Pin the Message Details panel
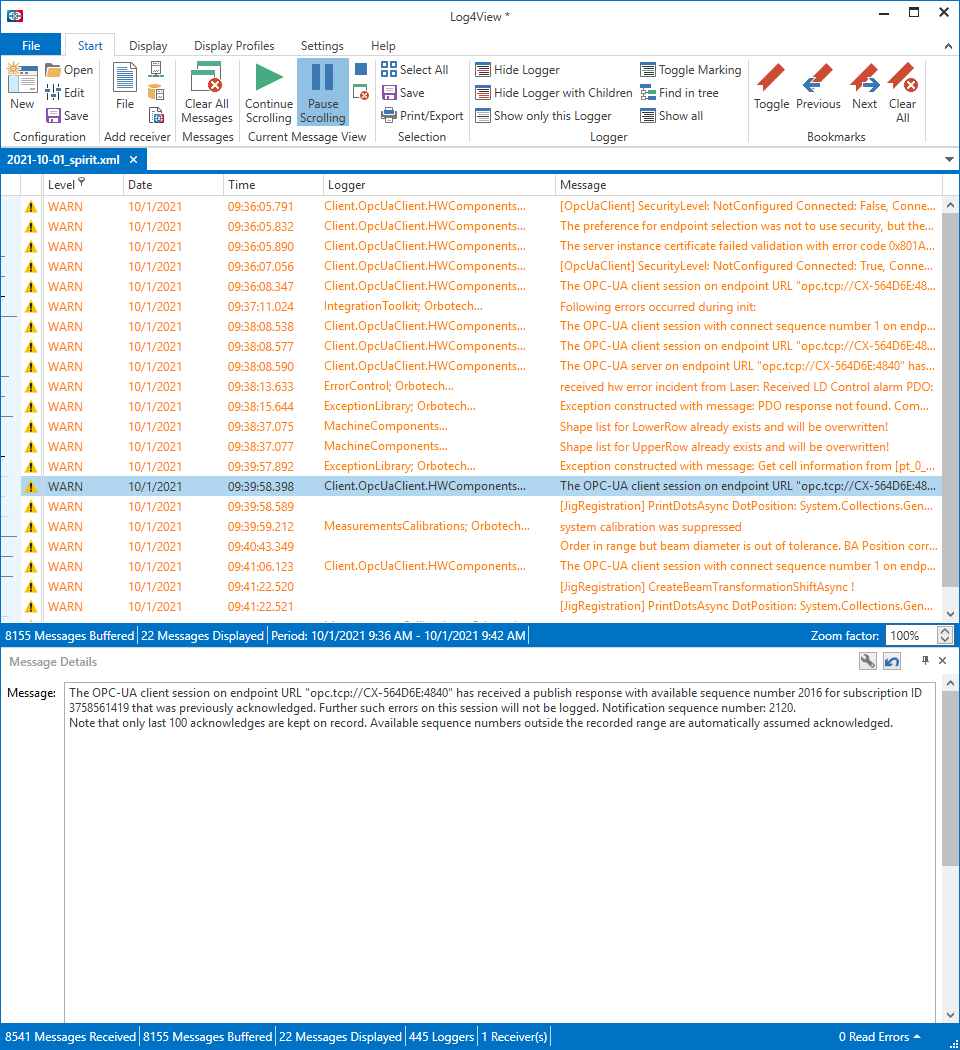960x1050 pixels. tap(925, 660)
